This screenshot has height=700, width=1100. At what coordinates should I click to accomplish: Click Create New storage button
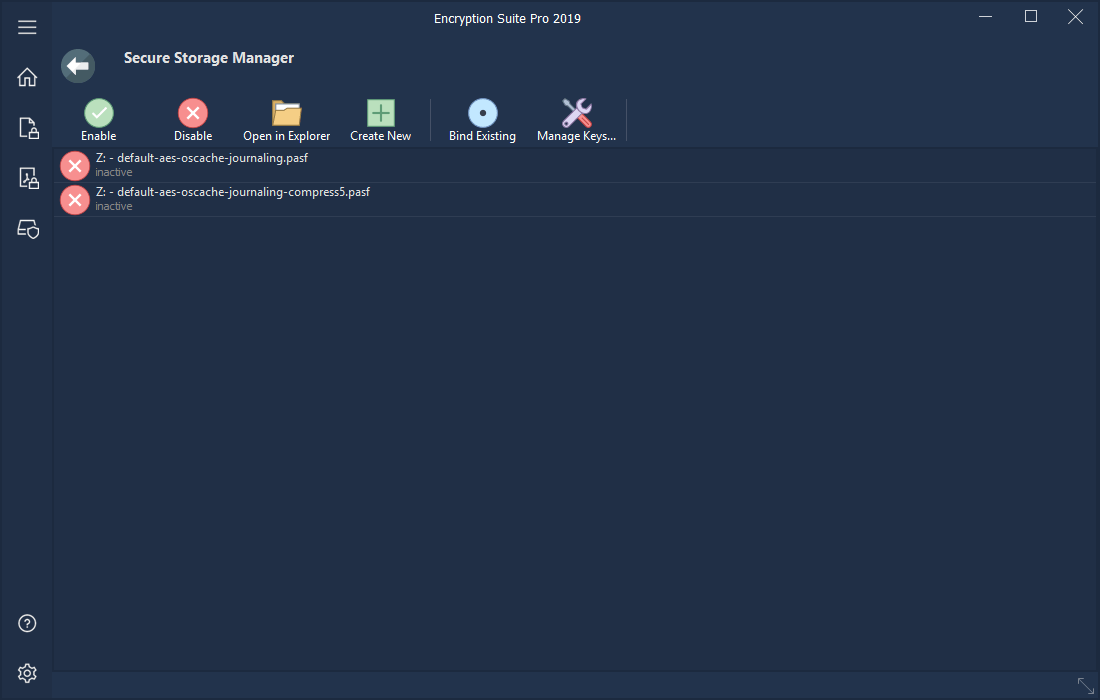[381, 121]
